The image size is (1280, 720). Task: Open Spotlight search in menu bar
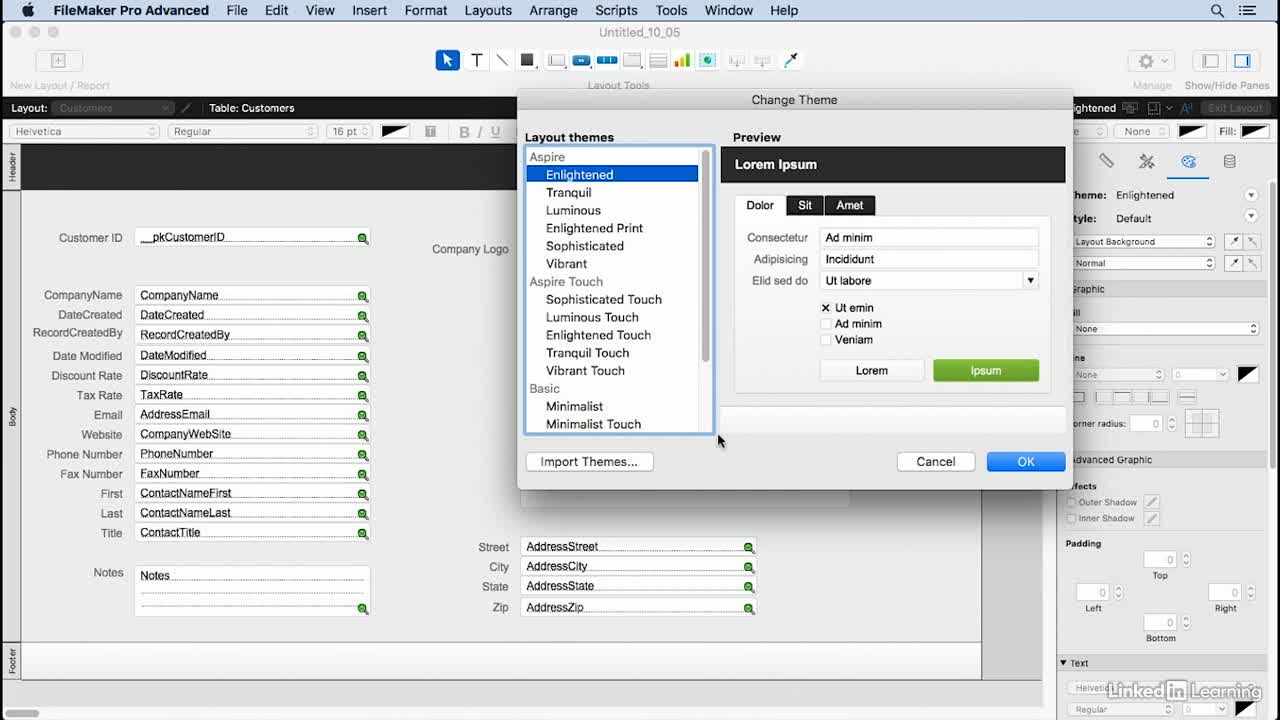(1217, 10)
